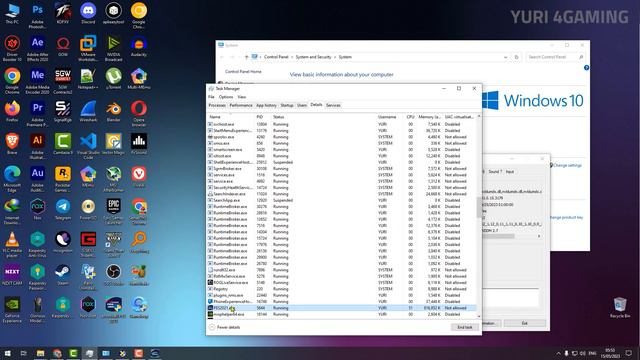Open Adobe After Effects desktop icon
640x360 pixels.
(x=37, y=48)
